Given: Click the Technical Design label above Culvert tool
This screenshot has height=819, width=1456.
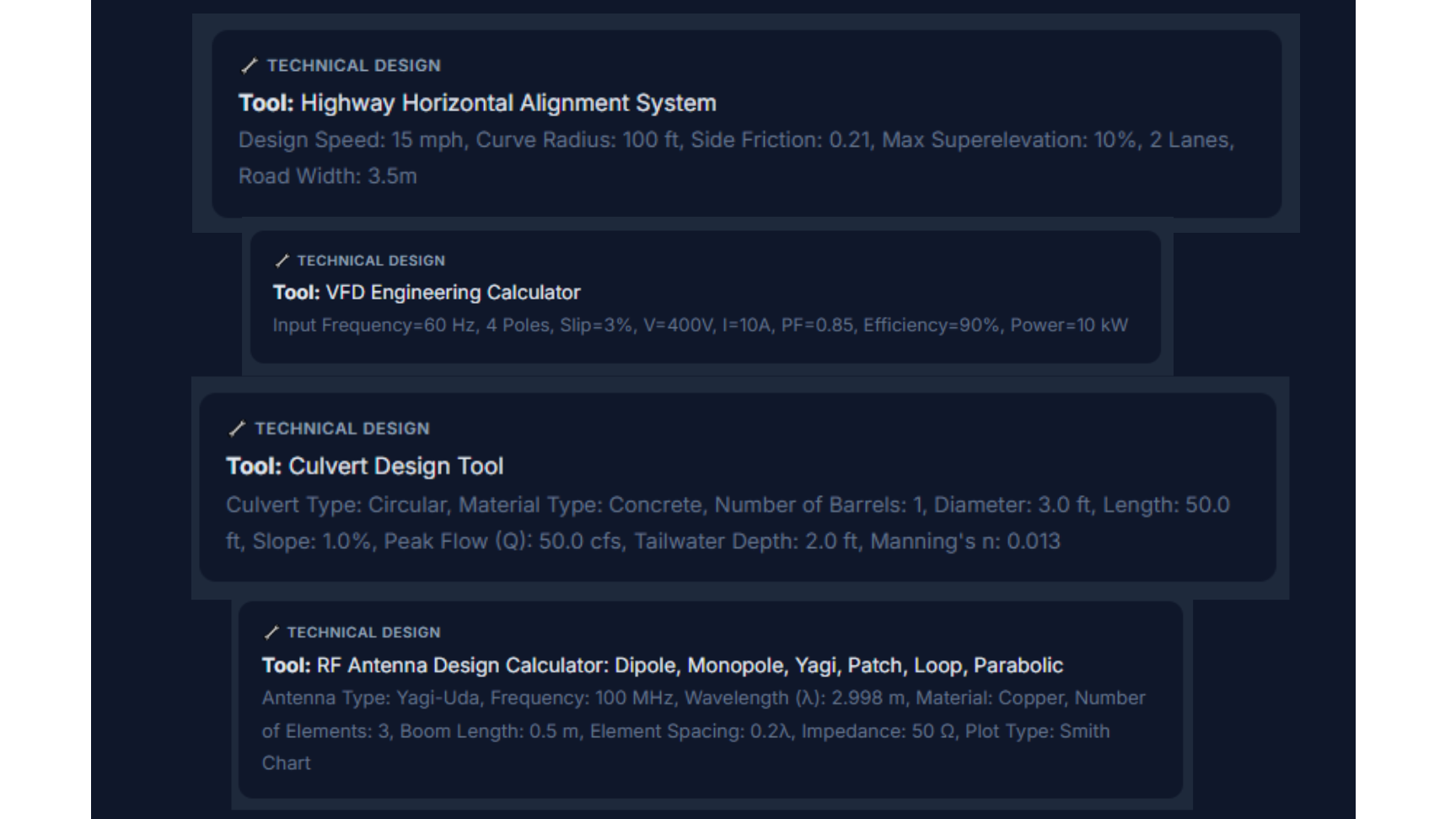Looking at the screenshot, I should [x=342, y=428].
